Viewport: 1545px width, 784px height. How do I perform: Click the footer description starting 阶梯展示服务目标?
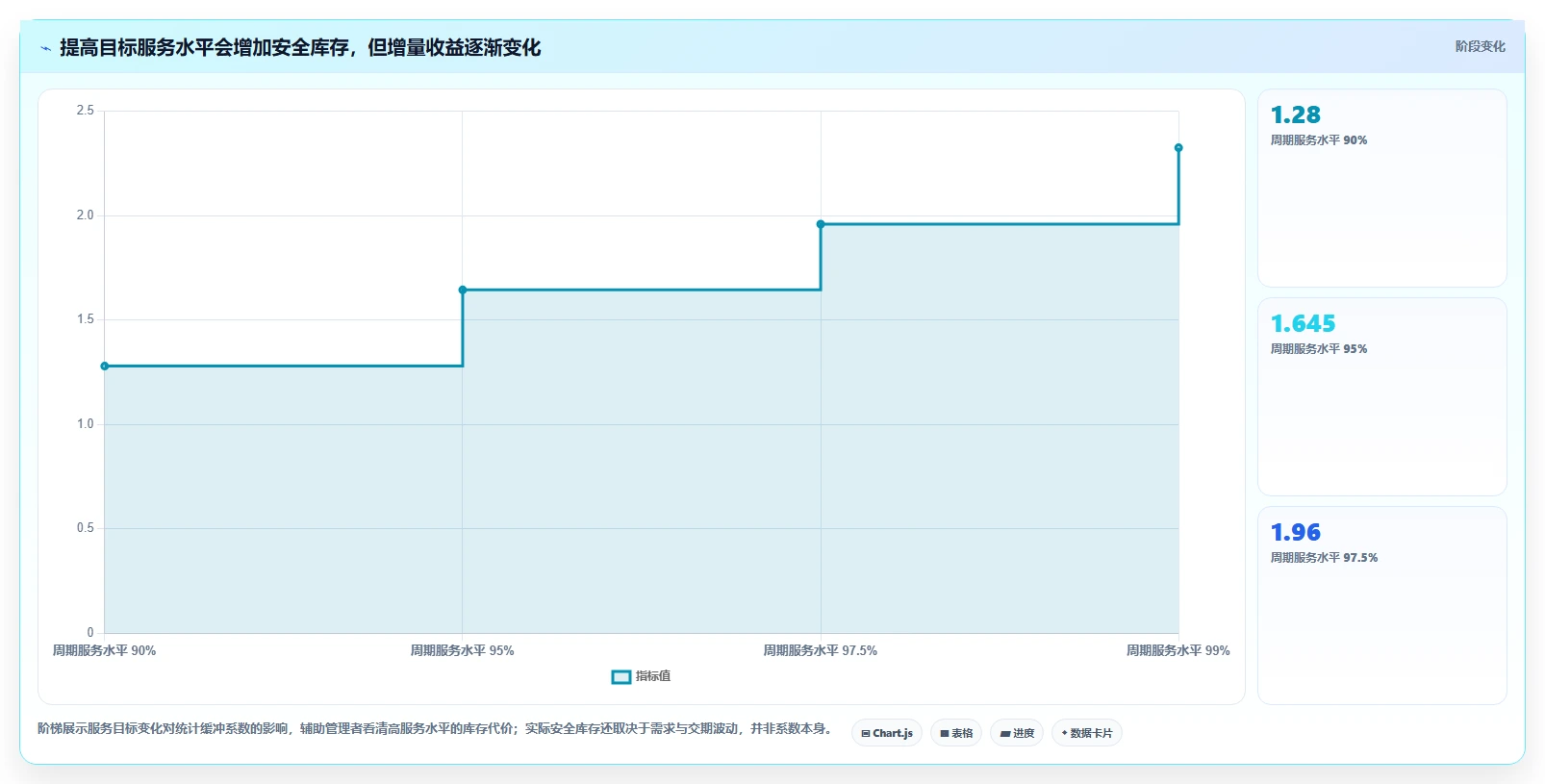(435, 729)
